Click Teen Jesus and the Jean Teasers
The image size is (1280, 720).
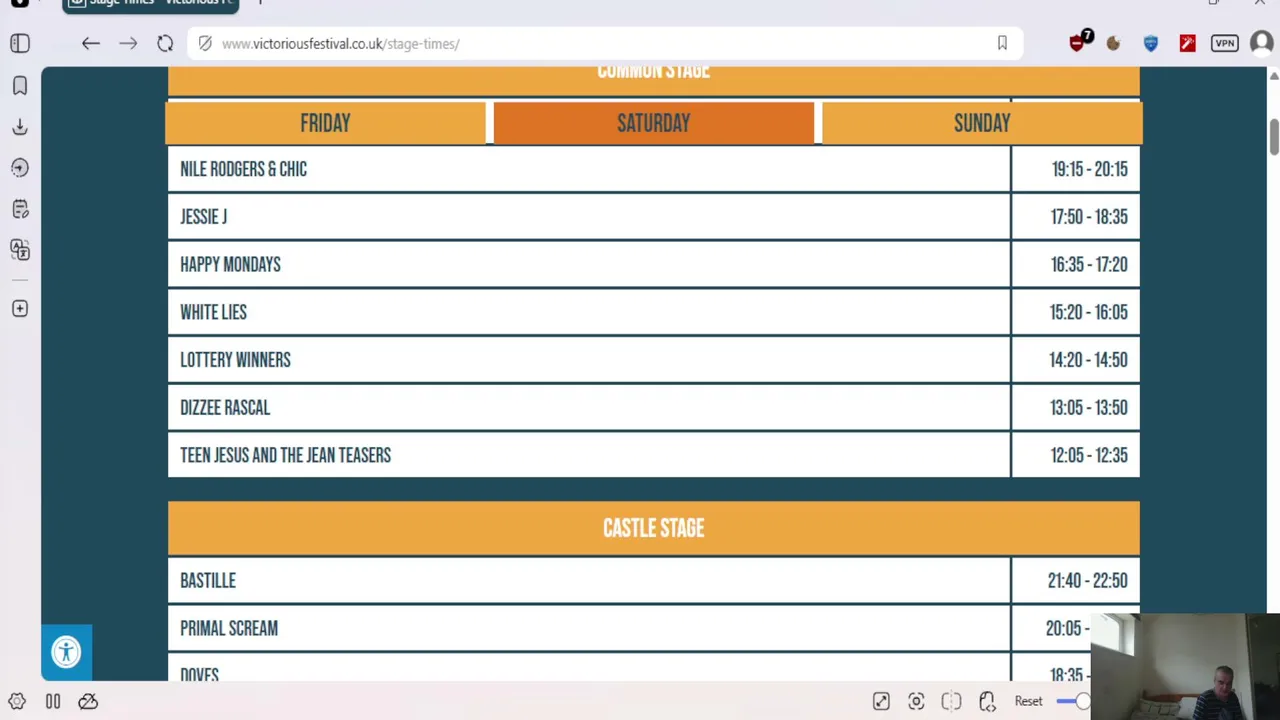[x=285, y=455]
